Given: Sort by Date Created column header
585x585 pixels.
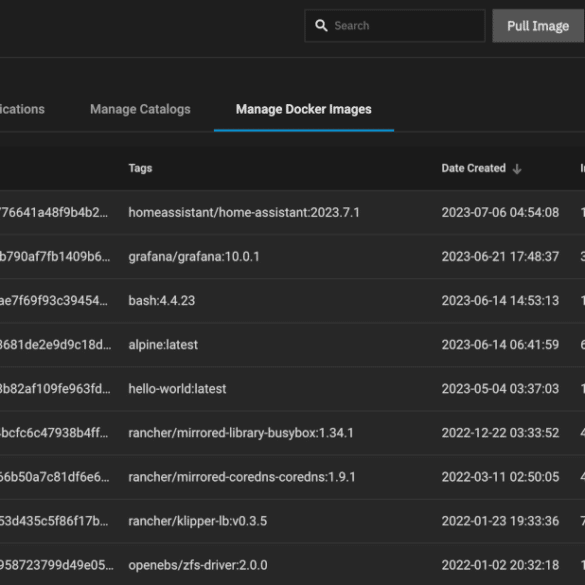Looking at the screenshot, I should point(473,168).
